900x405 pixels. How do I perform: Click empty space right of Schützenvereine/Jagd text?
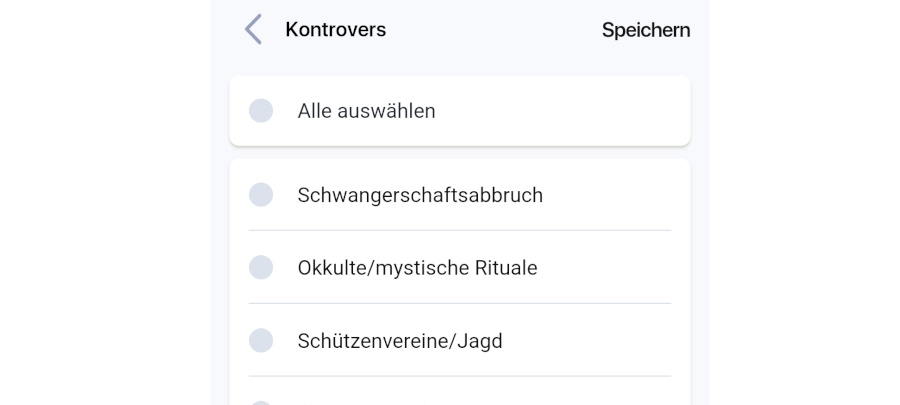pos(590,341)
